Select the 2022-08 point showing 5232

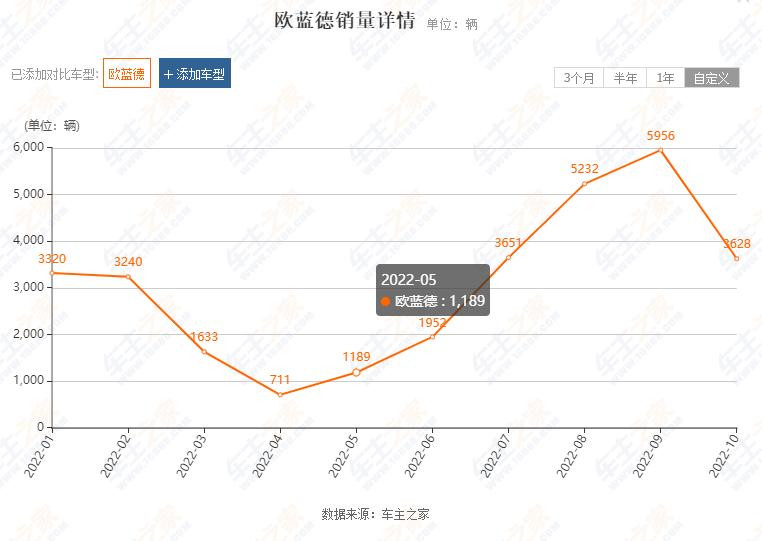point(584,184)
